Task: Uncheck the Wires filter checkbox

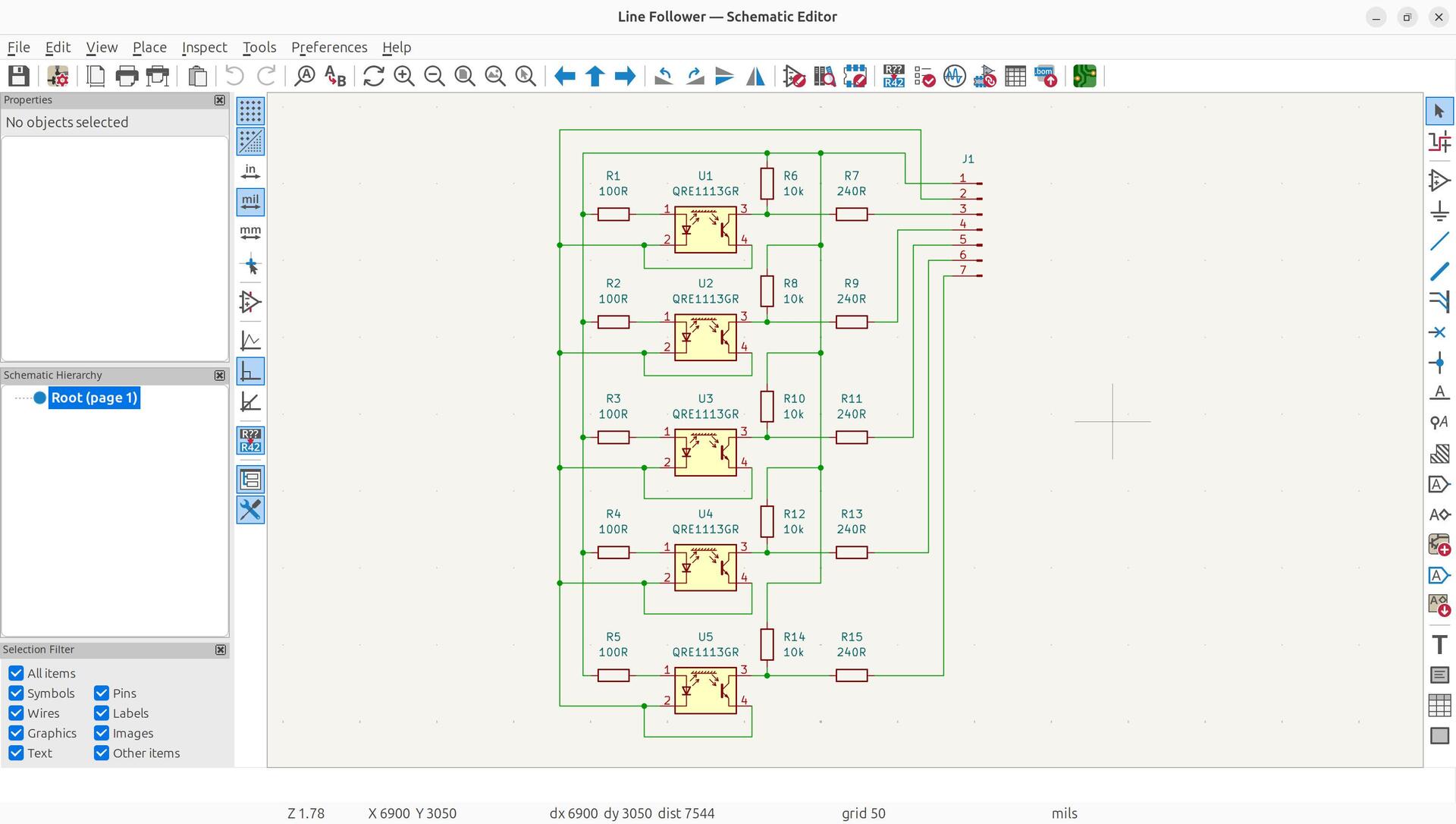Action: pyautogui.click(x=16, y=713)
